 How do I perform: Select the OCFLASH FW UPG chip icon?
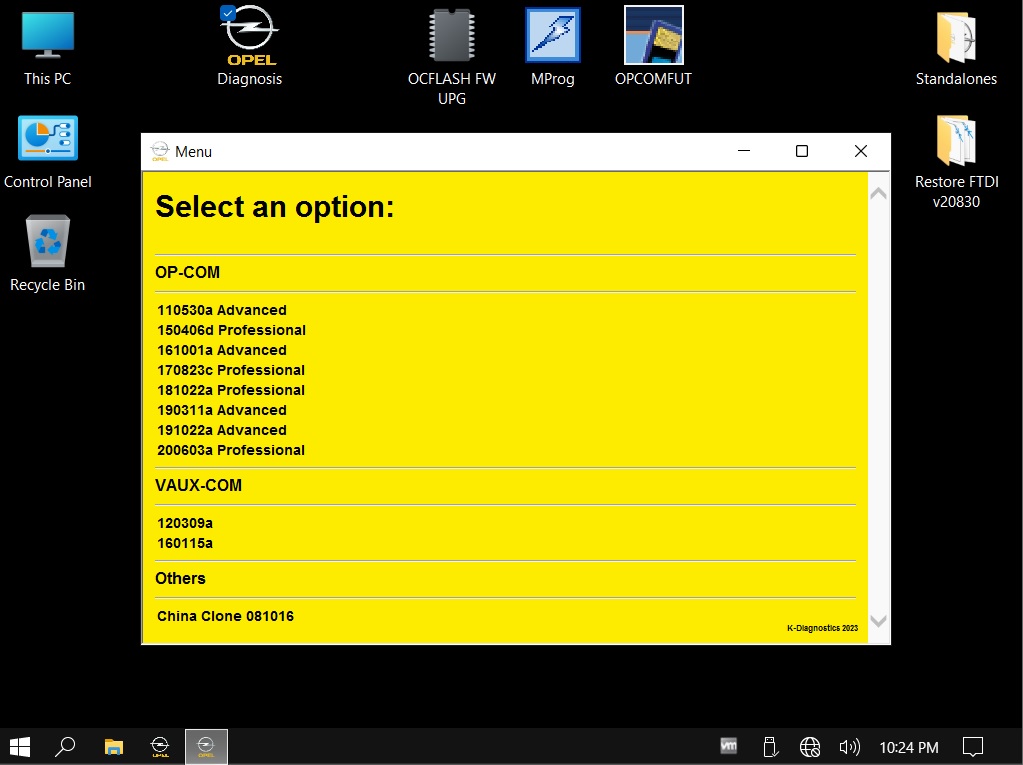451,55
